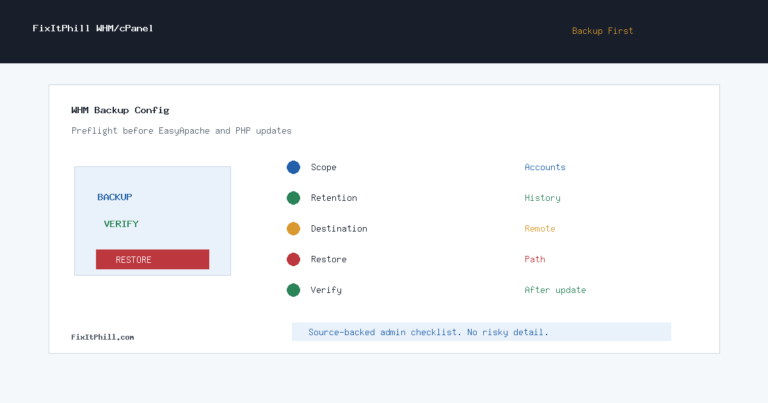Screen dimensions: 768x403
Task: Click the Preflight before EasyApache subtitle
Action: (x=181, y=131)
